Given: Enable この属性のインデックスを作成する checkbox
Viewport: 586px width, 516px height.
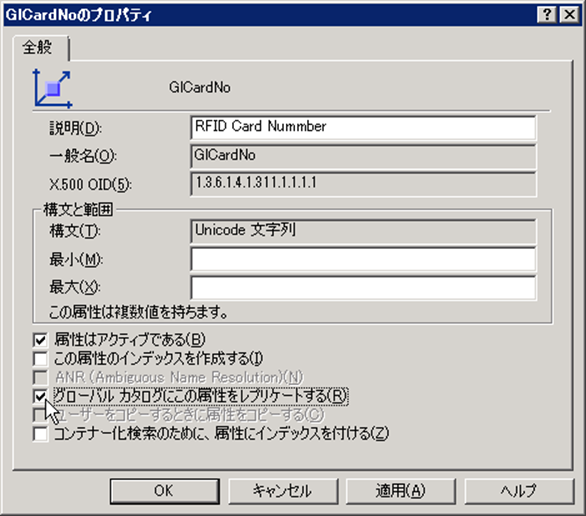Looking at the screenshot, I should pos(40,359).
